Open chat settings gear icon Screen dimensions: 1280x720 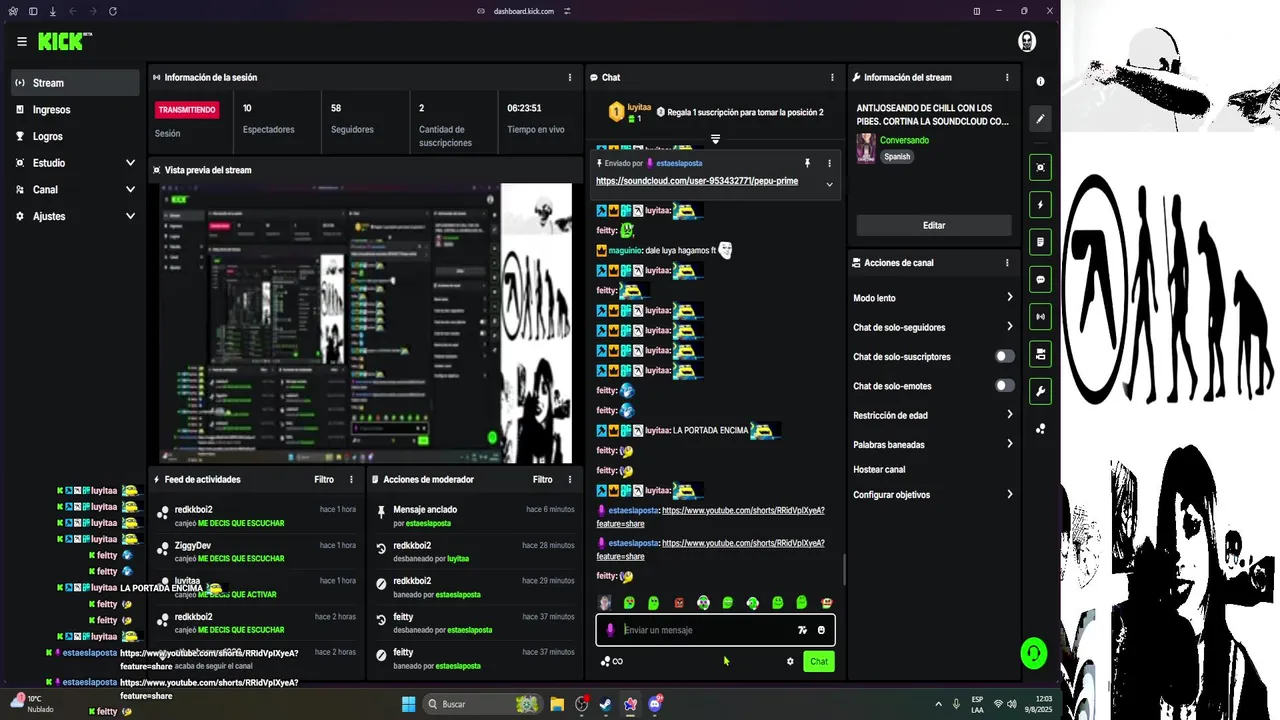click(790, 661)
